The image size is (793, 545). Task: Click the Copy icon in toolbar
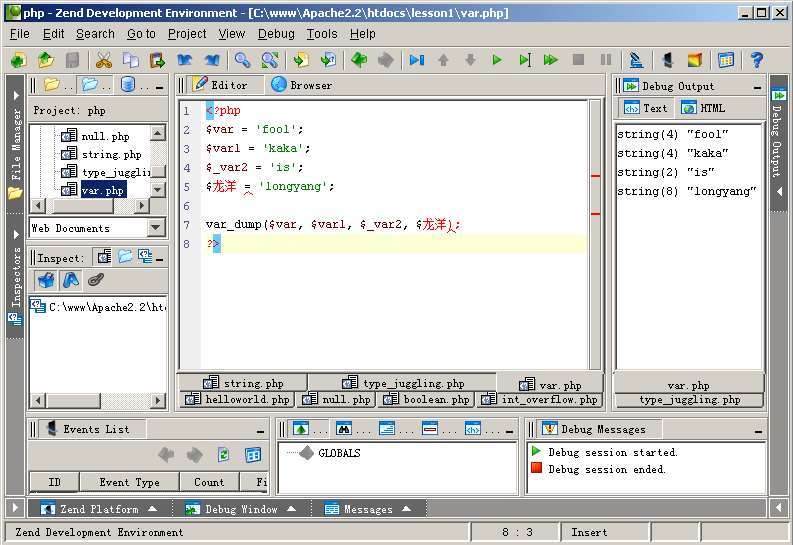click(130, 60)
